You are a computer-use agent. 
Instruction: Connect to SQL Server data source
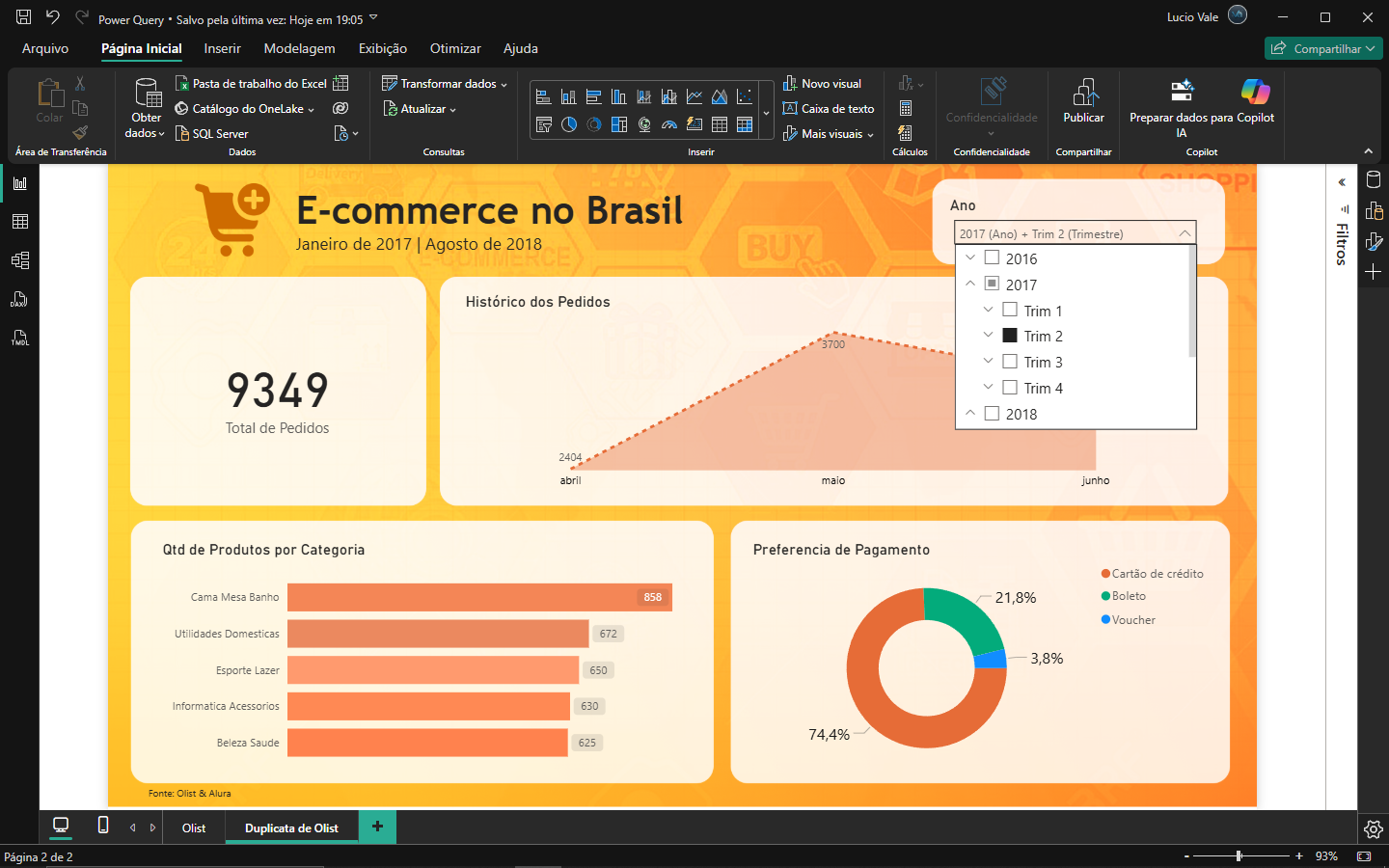(212, 134)
